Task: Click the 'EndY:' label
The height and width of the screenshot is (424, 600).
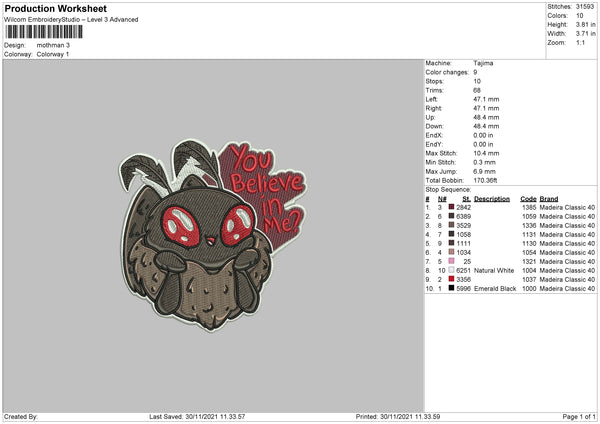Action: click(x=434, y=144)
